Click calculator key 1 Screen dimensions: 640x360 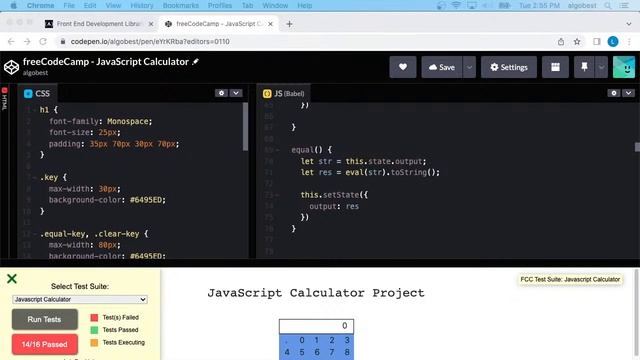click(x=316, y=340)
